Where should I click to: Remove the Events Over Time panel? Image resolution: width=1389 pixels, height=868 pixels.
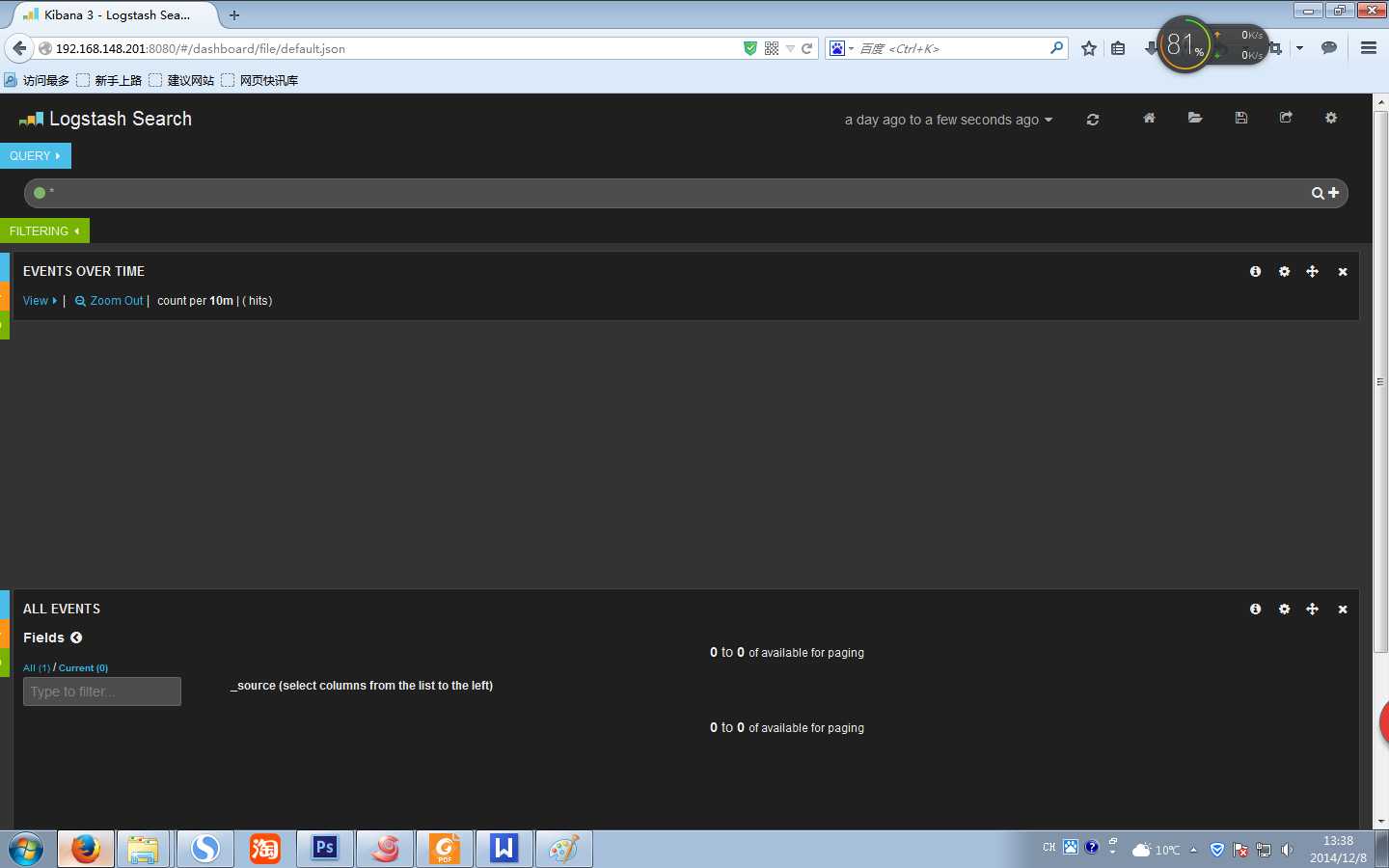click(x=1343, y=272)
